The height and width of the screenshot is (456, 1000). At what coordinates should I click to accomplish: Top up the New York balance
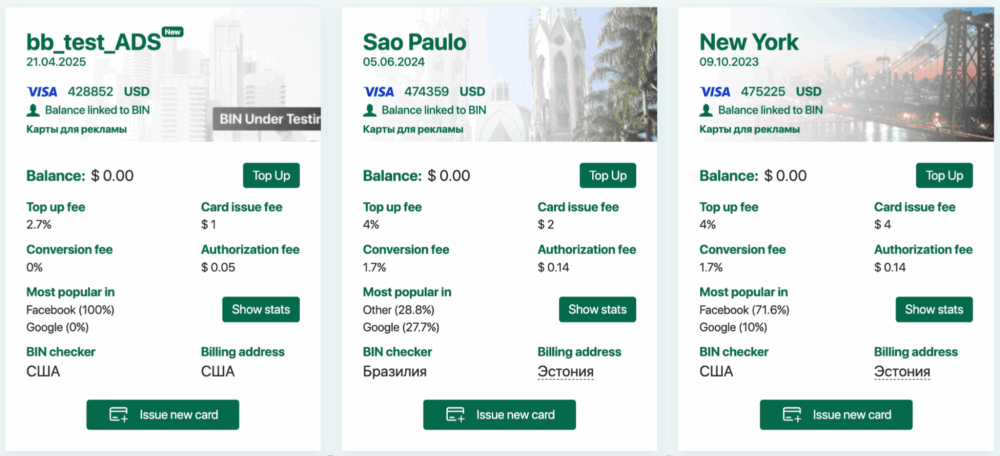click(944, 176)
